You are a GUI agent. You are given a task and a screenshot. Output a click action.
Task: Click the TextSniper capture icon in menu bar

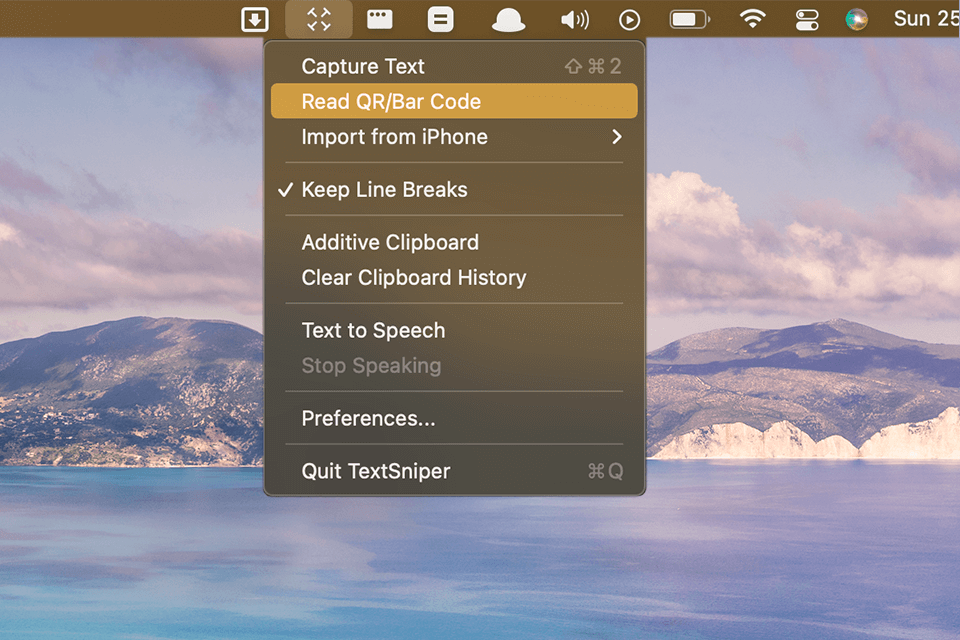tap(319, 20)
